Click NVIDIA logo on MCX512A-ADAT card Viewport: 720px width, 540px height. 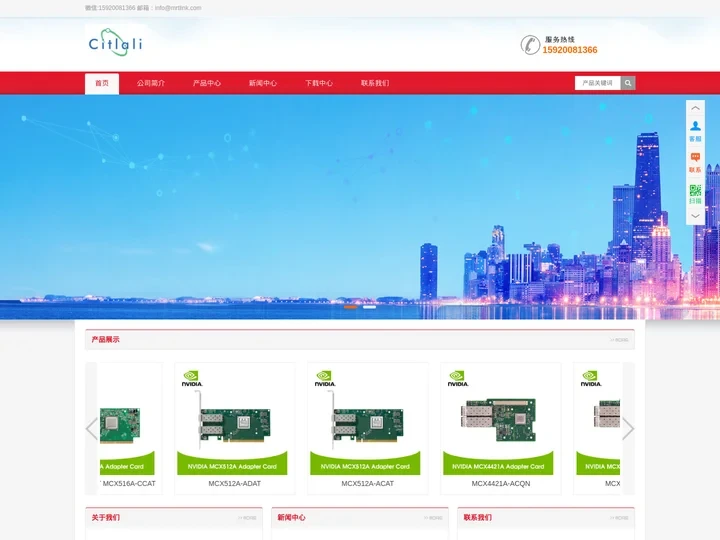191,378
